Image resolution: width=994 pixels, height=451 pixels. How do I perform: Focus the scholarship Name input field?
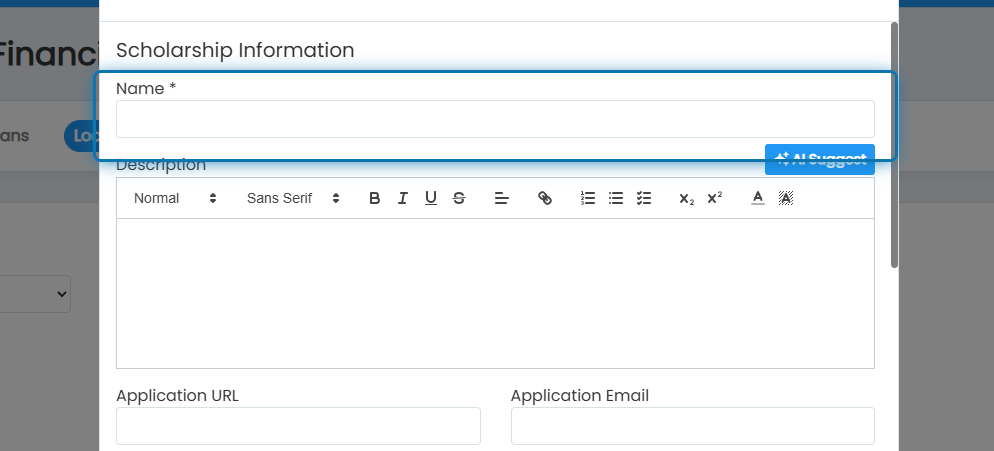pyautogui.click(x=495, y=119)
